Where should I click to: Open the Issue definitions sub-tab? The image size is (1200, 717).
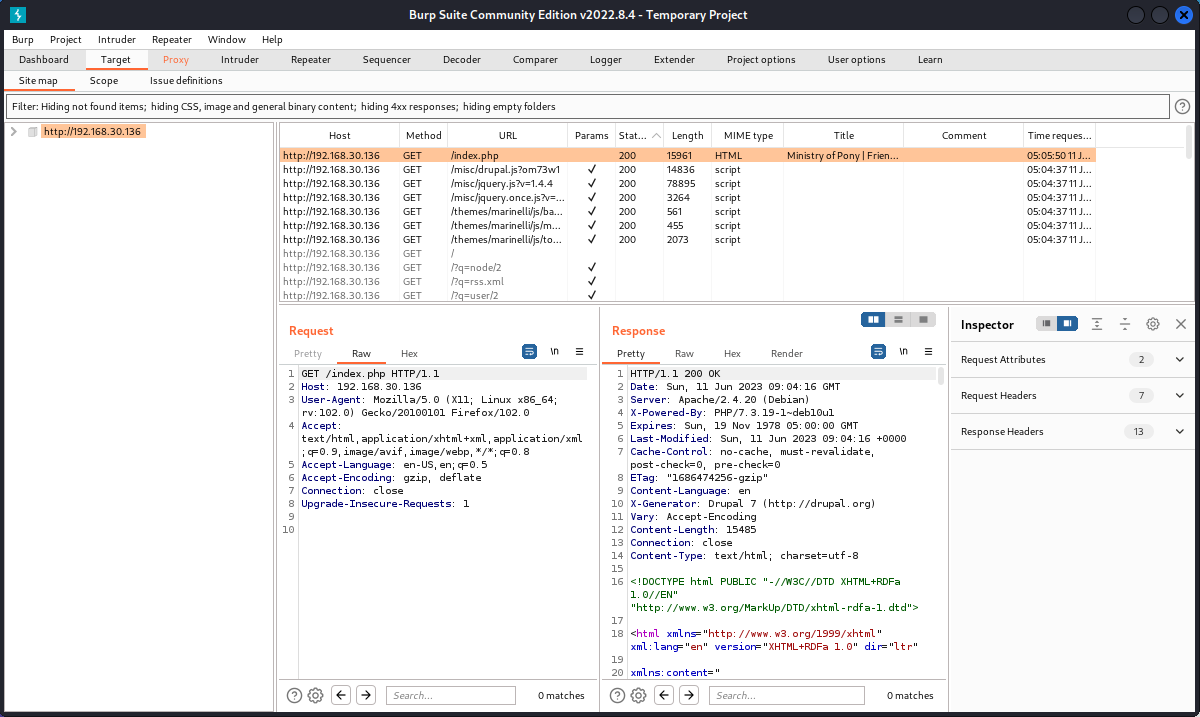(x=187, y=80)
